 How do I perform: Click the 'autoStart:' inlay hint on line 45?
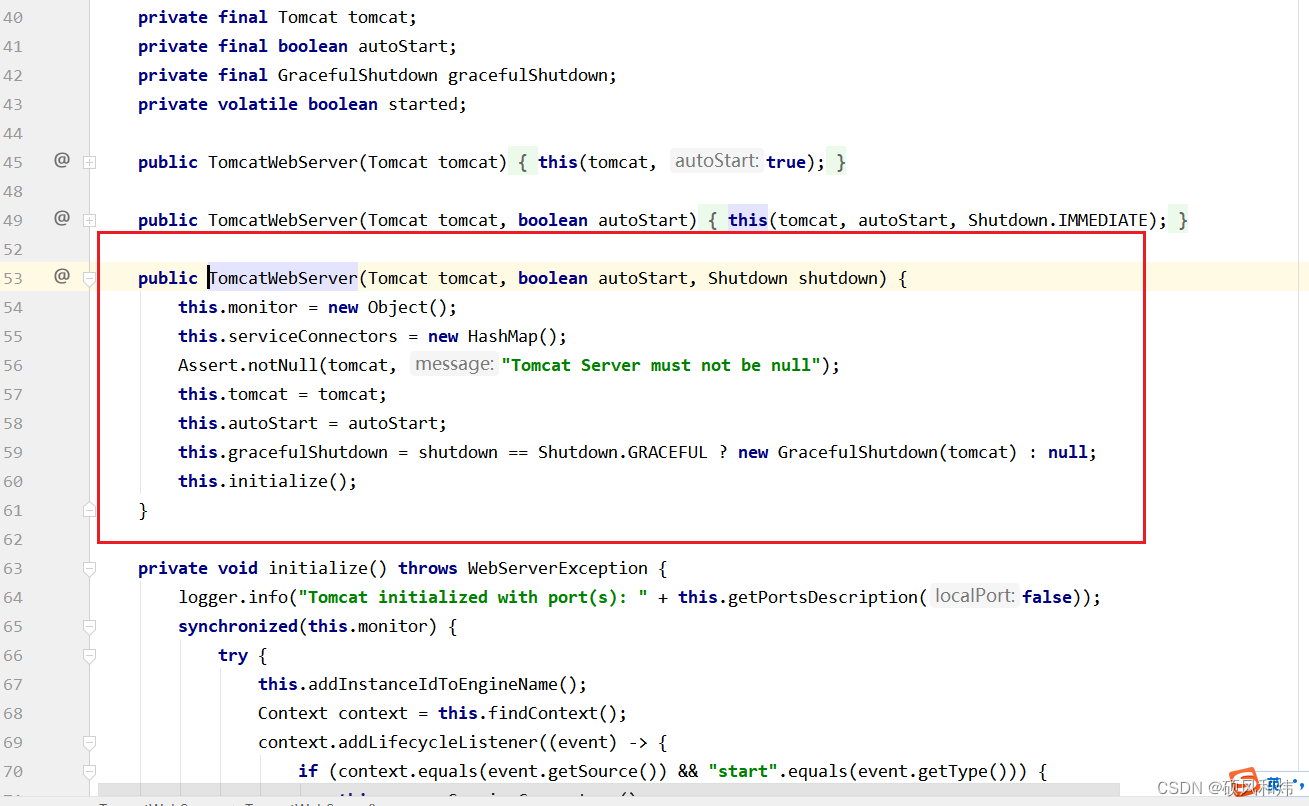716,161
